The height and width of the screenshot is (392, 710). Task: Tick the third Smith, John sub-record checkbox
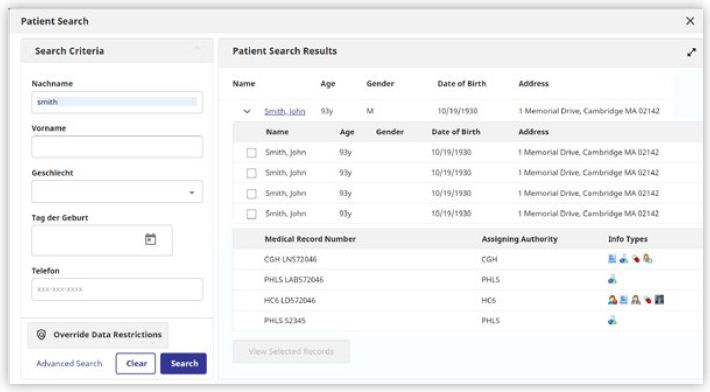click(x=251, y=194)
